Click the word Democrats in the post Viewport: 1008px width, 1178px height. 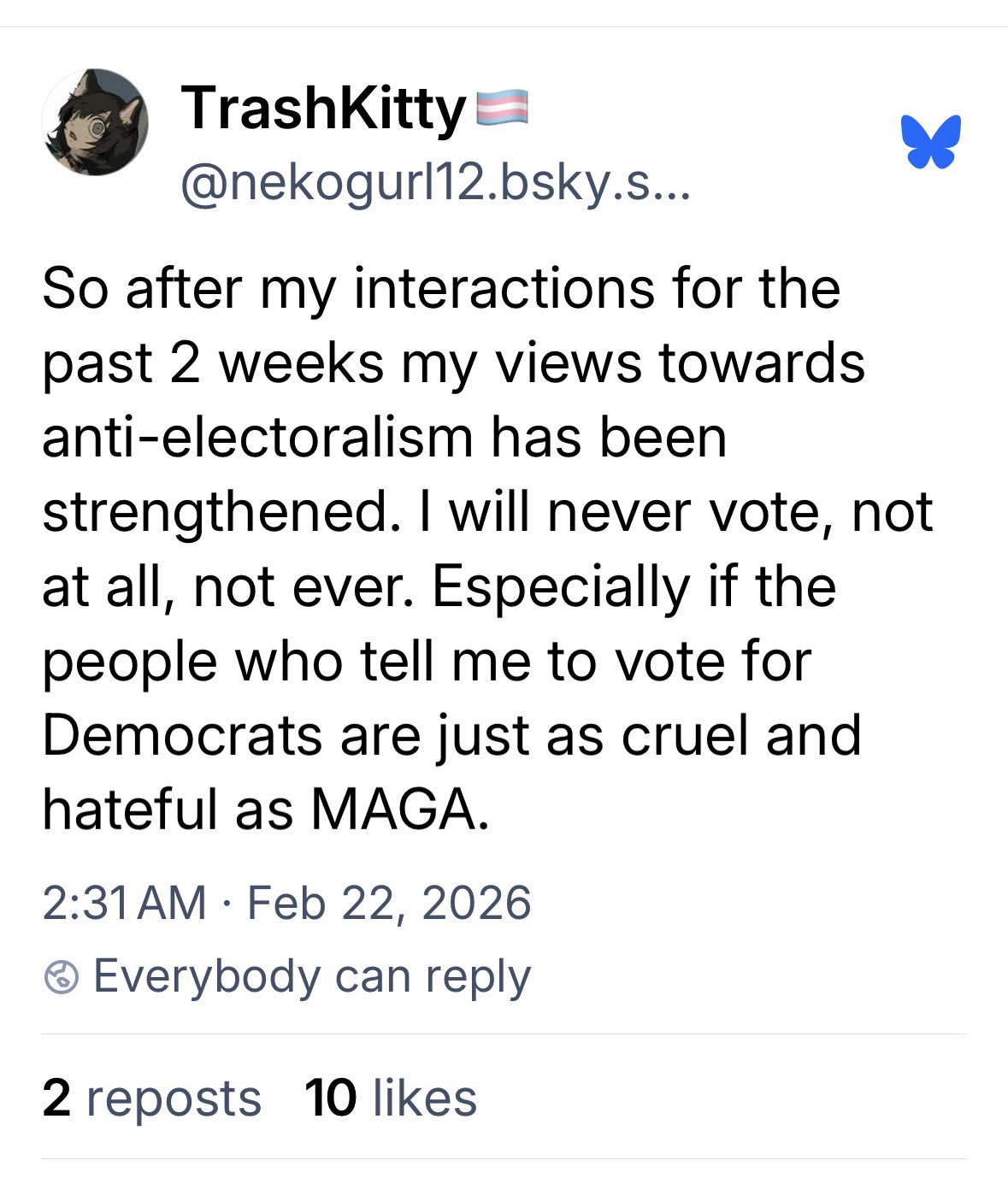(x=181, y=735)
